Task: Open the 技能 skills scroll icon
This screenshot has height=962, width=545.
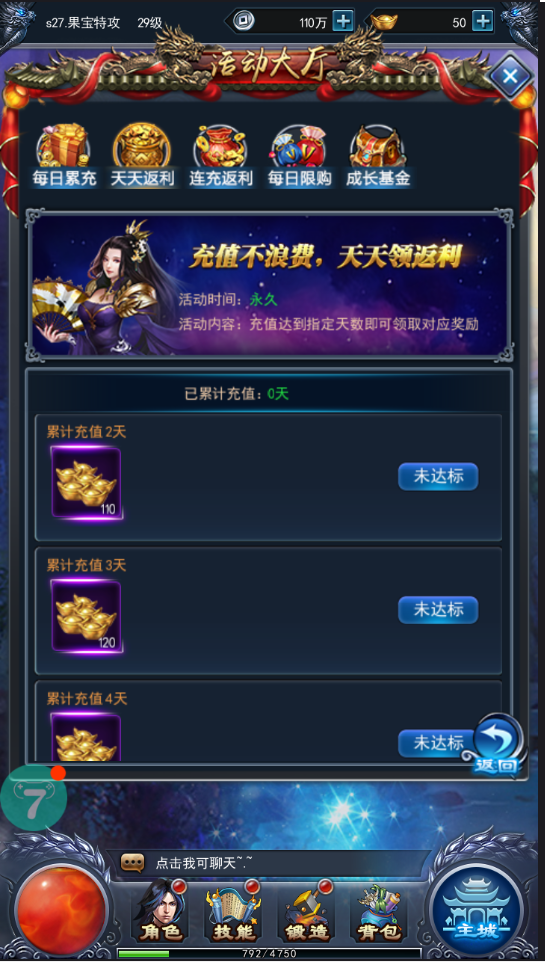Action: pos(233,910)
